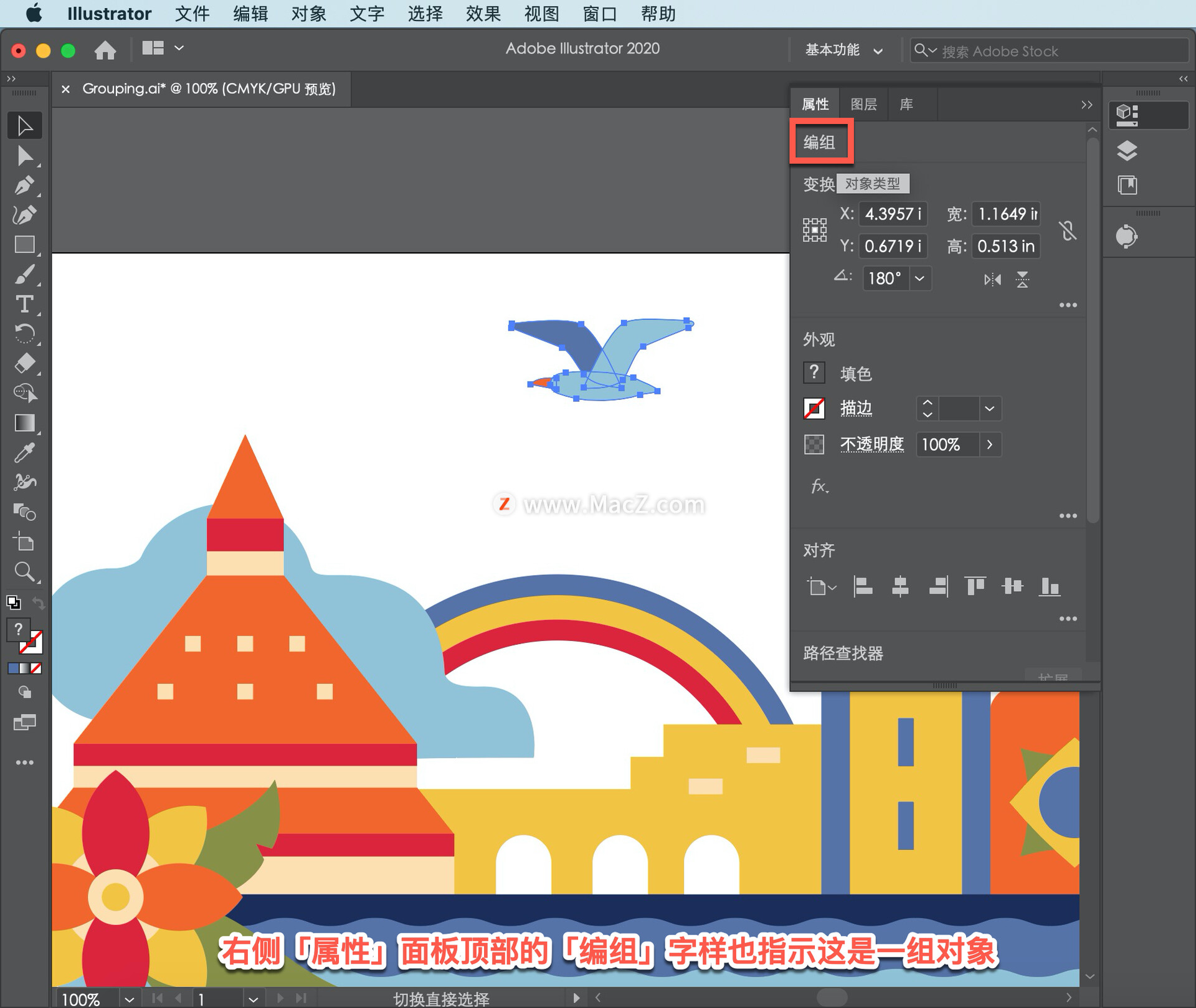Show more Transform options
The image size is (1196, 1008).
tap(1068, 305)
